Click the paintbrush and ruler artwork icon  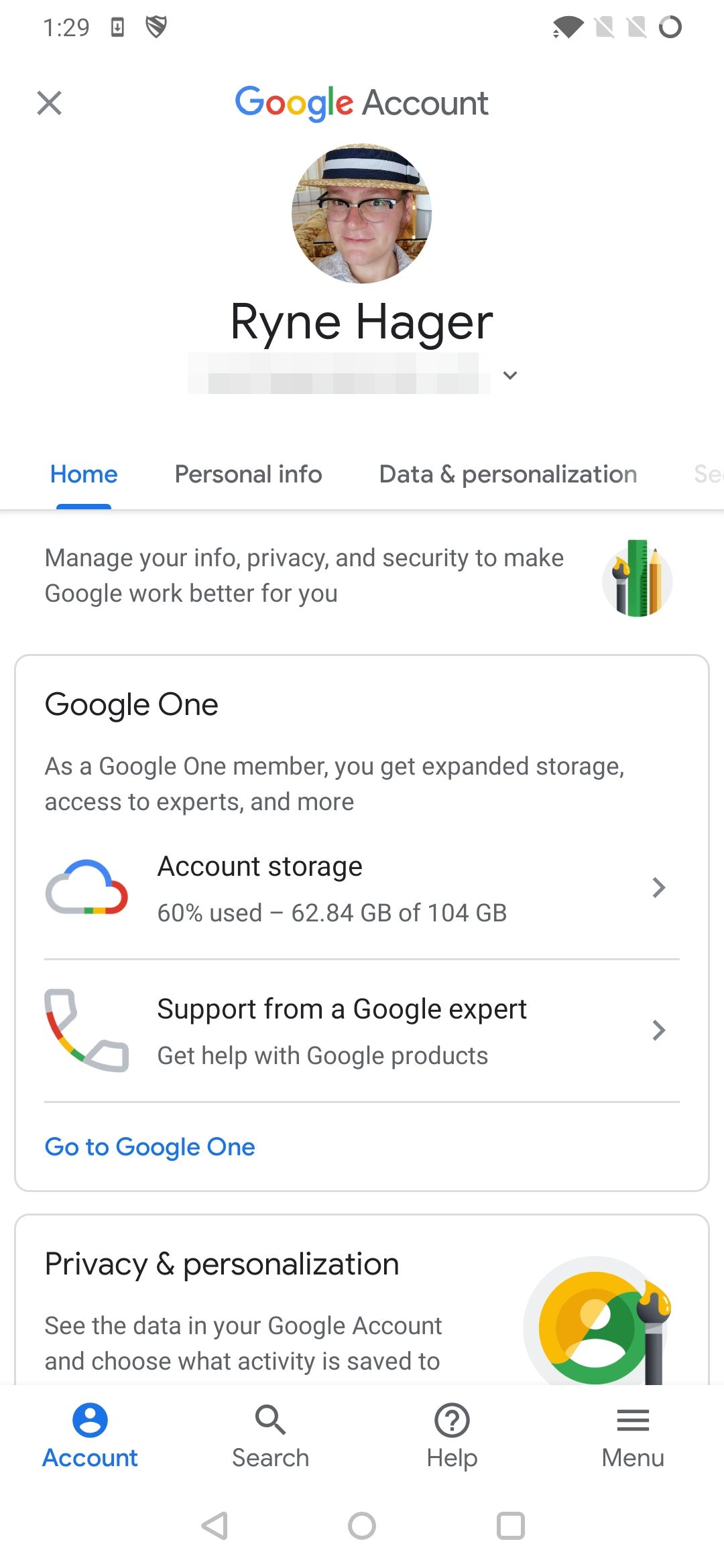pos(637,580)
